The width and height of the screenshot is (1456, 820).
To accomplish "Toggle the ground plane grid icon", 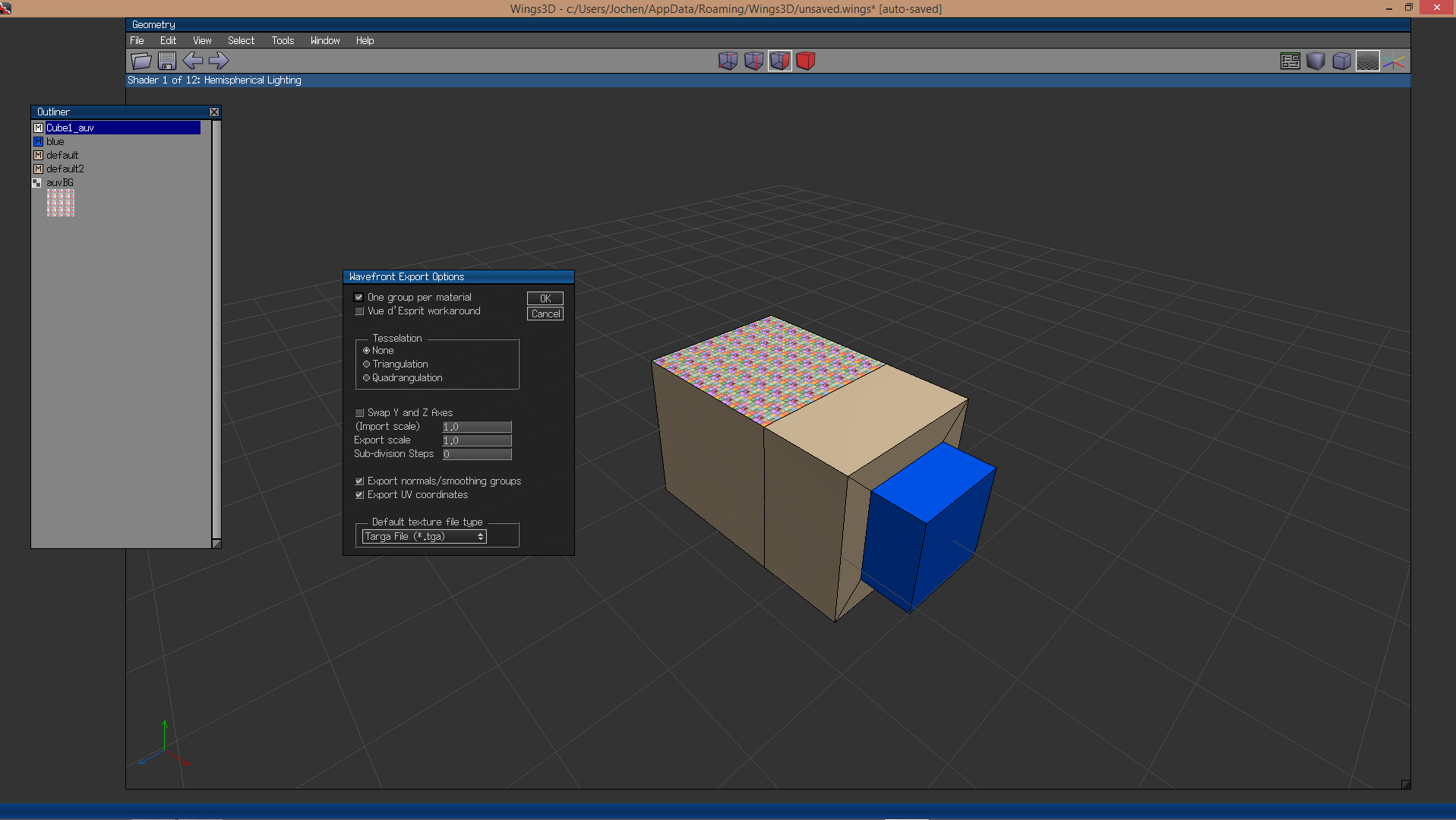I will (x=1367, y=61).
